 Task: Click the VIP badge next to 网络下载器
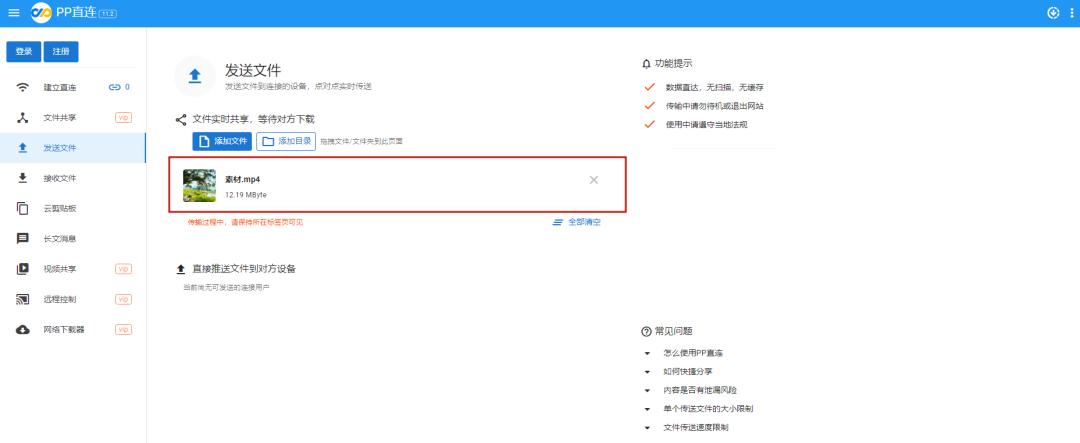123,330
